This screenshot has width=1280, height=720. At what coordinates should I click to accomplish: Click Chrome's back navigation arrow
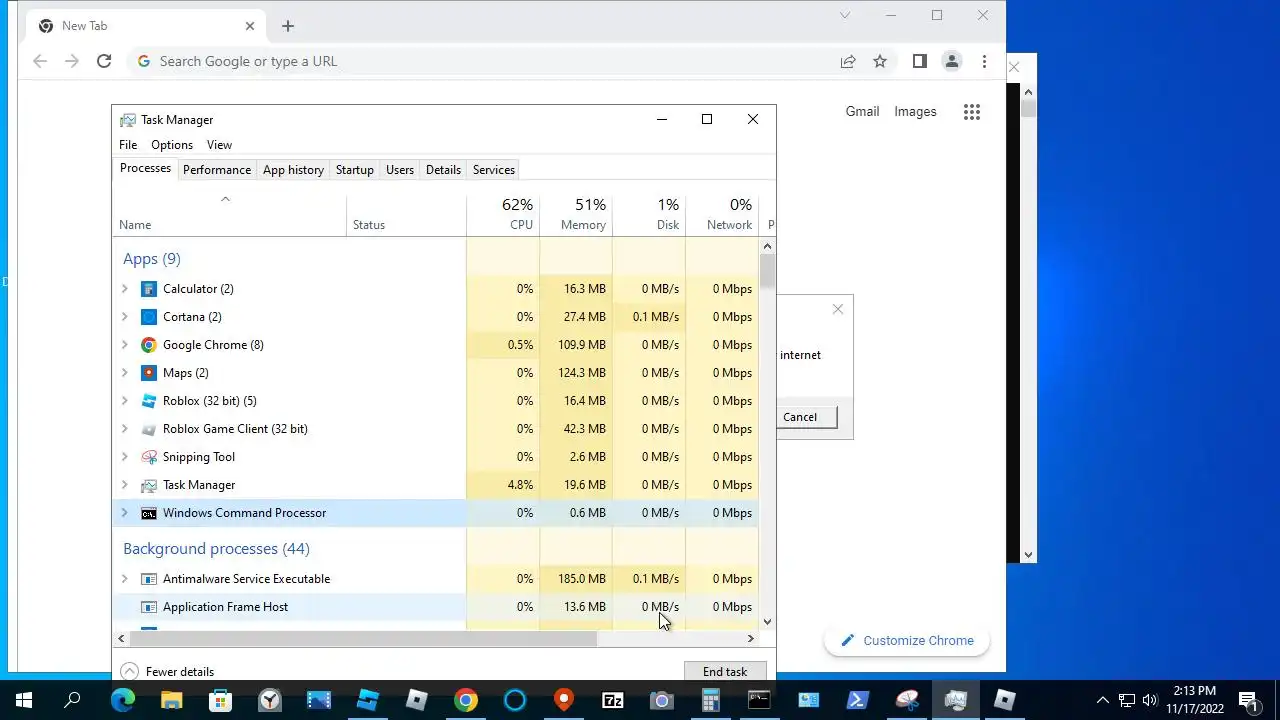point(40,61)
